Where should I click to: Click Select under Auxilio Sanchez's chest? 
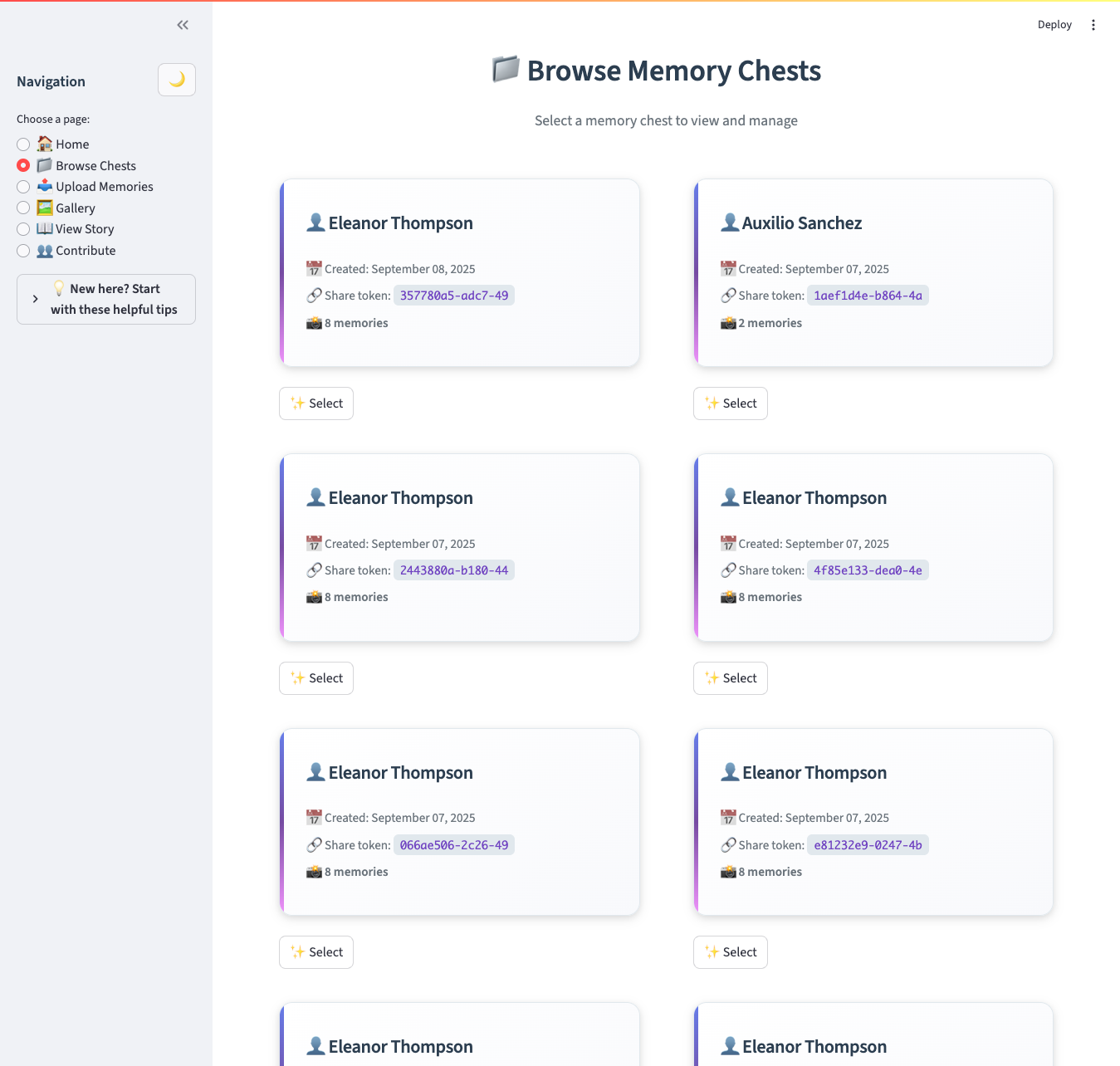tap(730, 403)
